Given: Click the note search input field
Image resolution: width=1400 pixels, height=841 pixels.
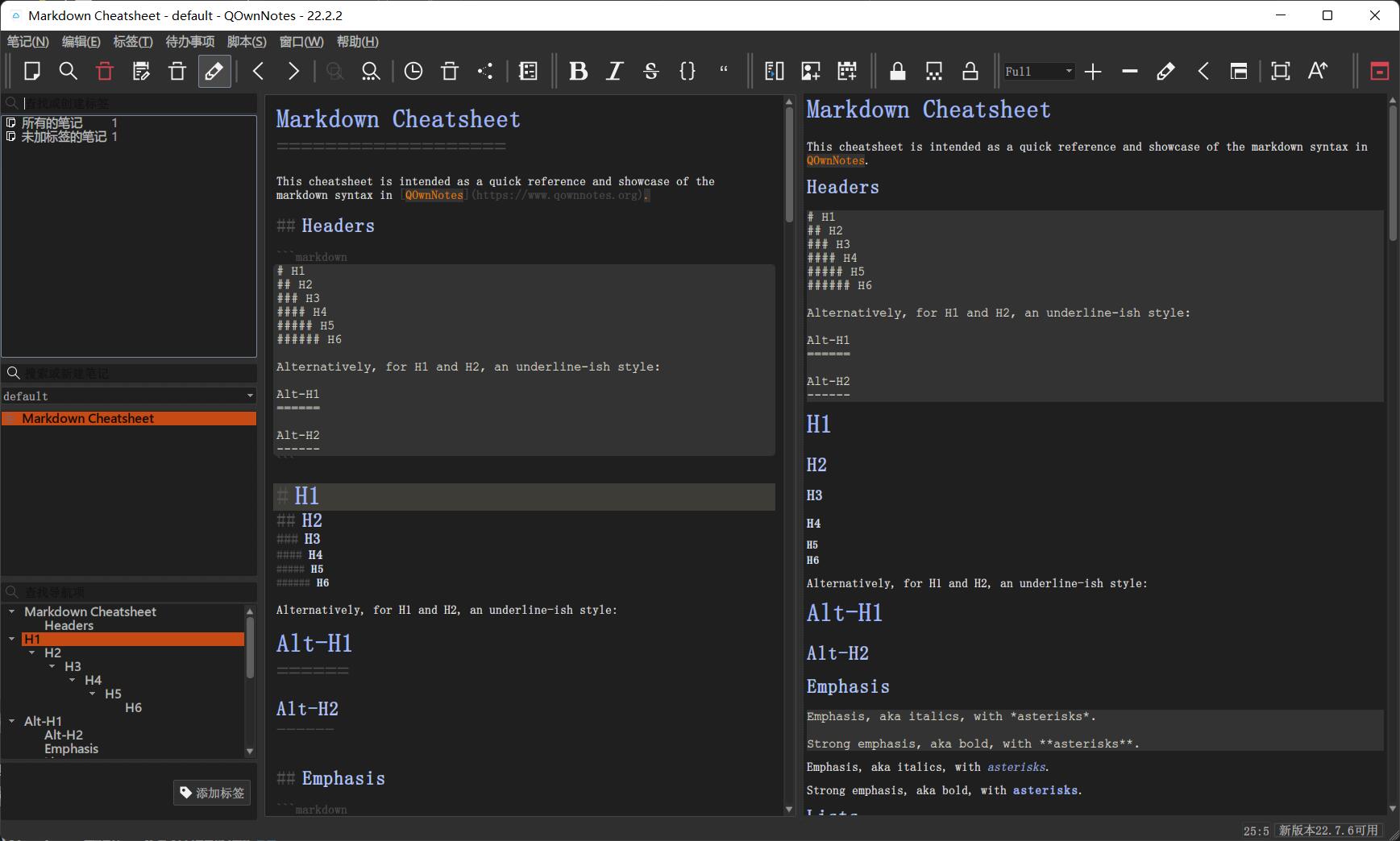Looking at the screenshot, I should (137, 373).
